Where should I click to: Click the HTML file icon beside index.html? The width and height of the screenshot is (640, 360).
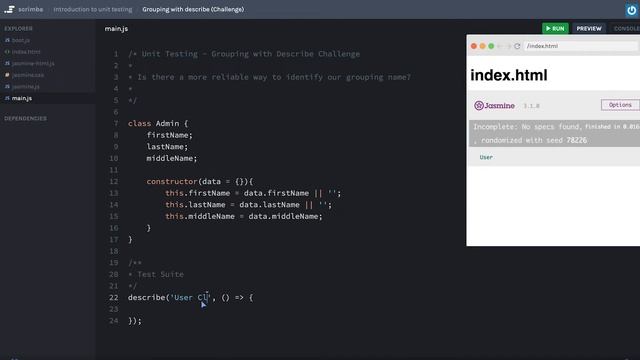coord(7,51)
